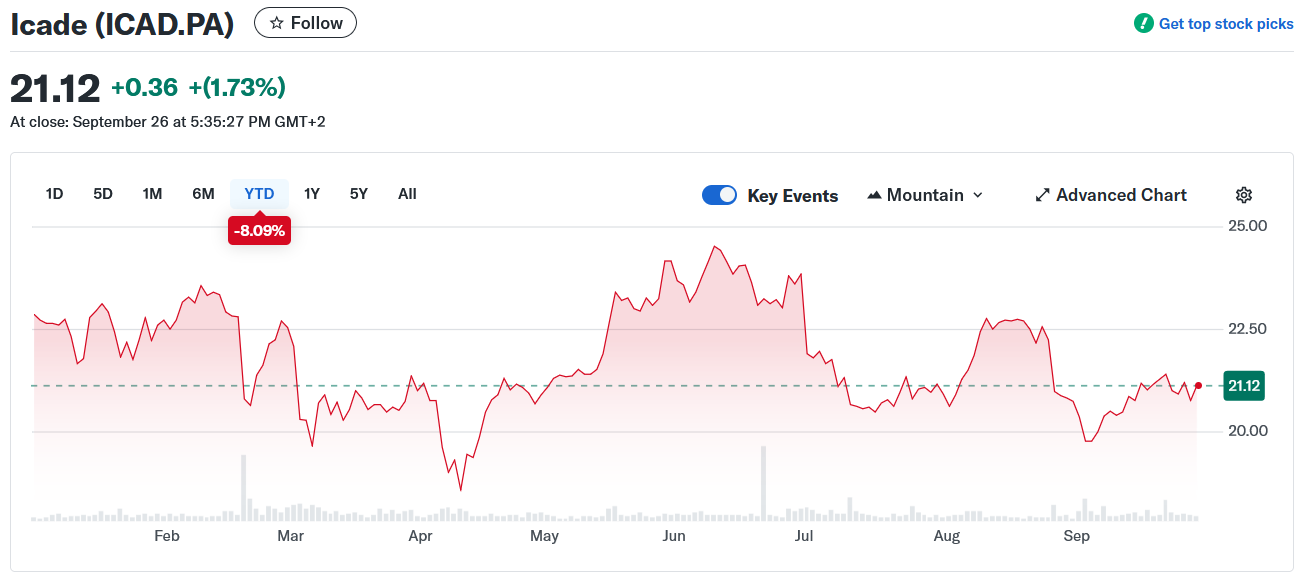Viewport: 1308px width, 577px height.
Task: Open the Advanced Chart
Action: tap(1111, 195)
